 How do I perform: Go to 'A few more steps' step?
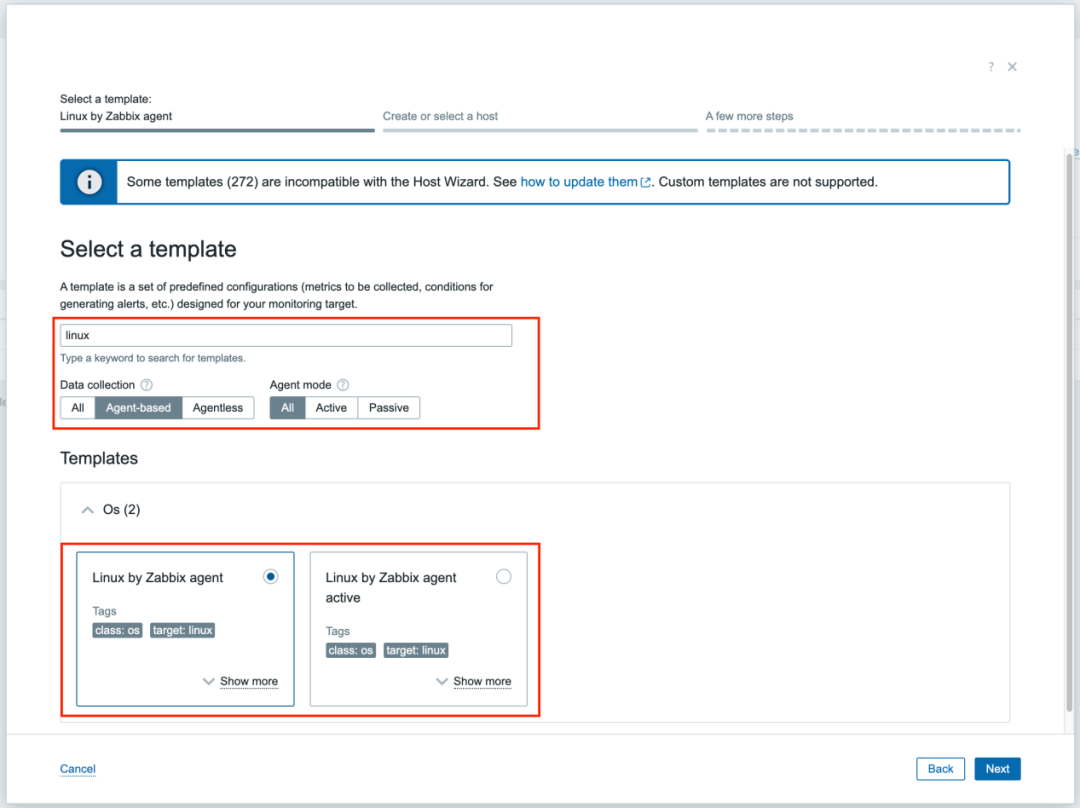tap(862, 120)
